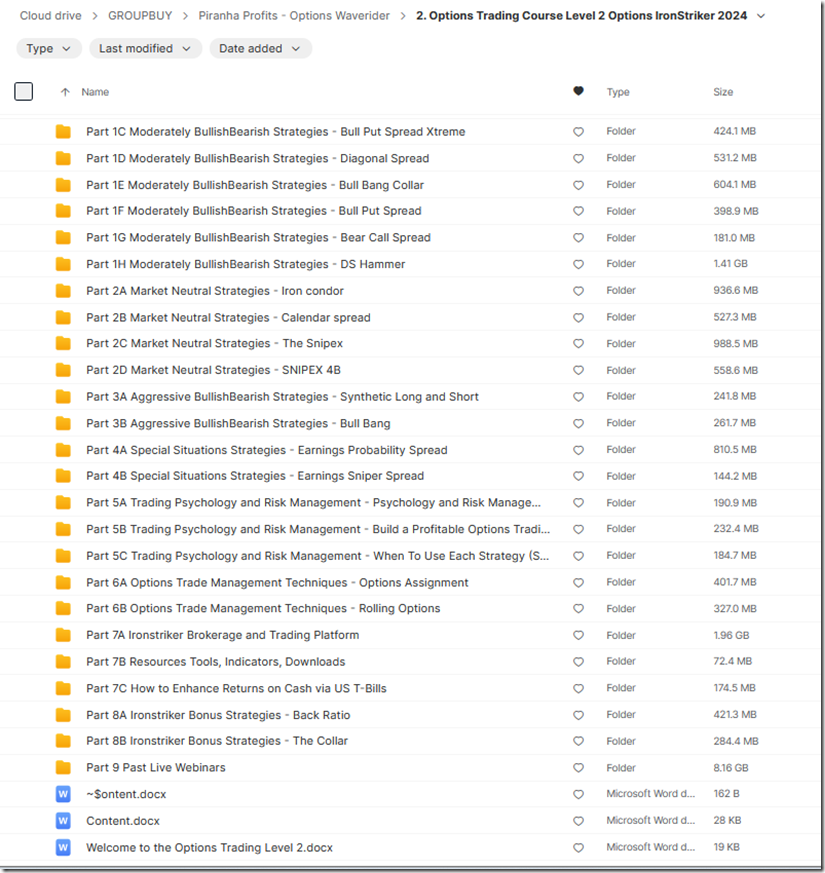
Task: Expand the current folder breadcrumb chevron
Action: pyautogui.click(x=761, y=16)
